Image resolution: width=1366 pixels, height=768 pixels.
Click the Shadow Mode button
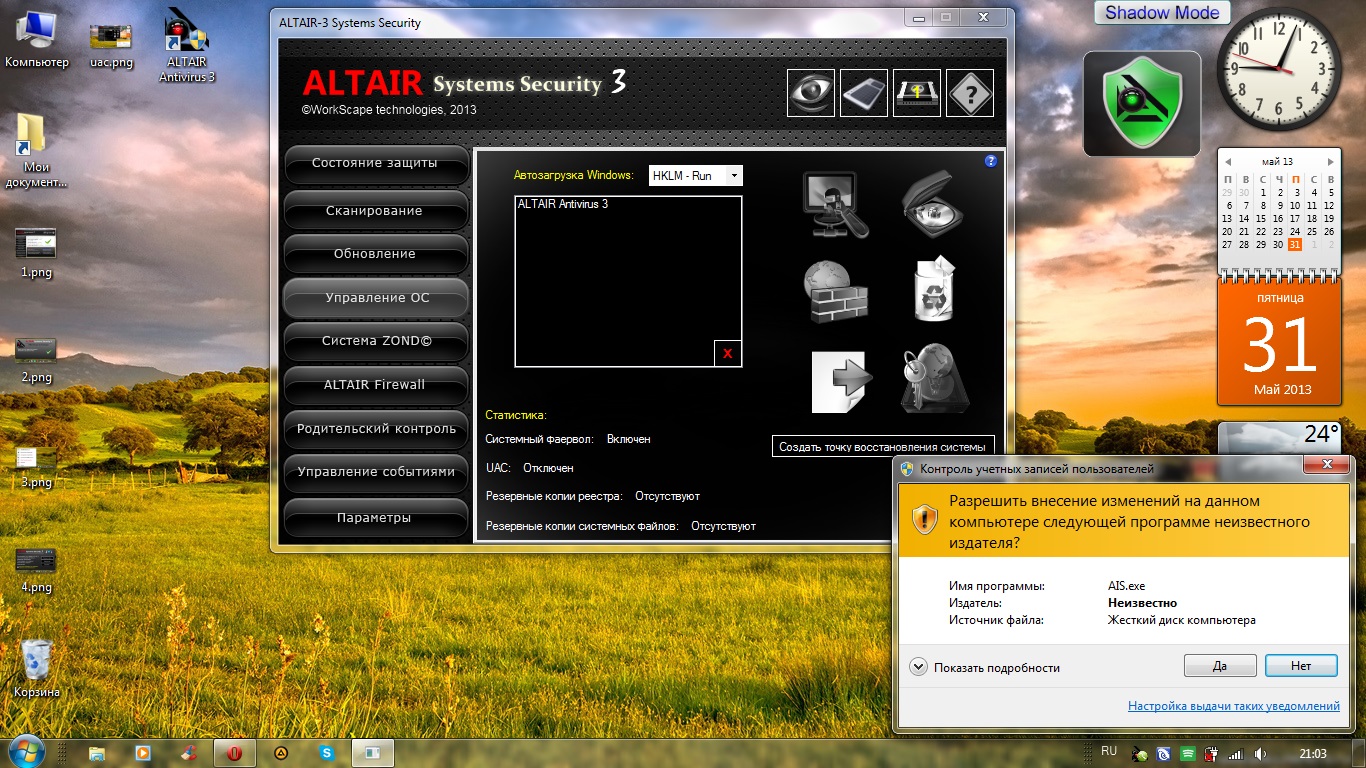click(x=1162, y=13)
